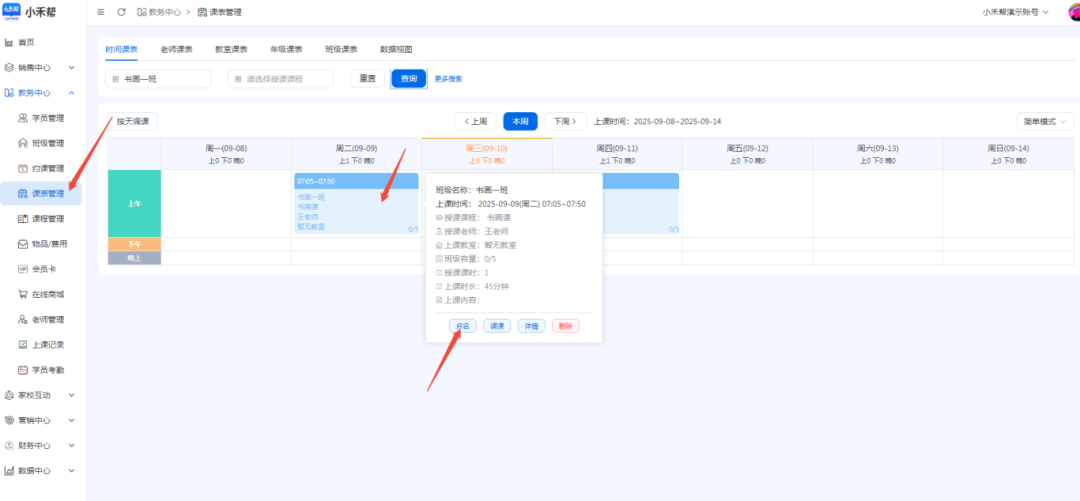Open the 请选择授课课程 course selector
The width and height of the screenshot is (1080, 501).
280,79
